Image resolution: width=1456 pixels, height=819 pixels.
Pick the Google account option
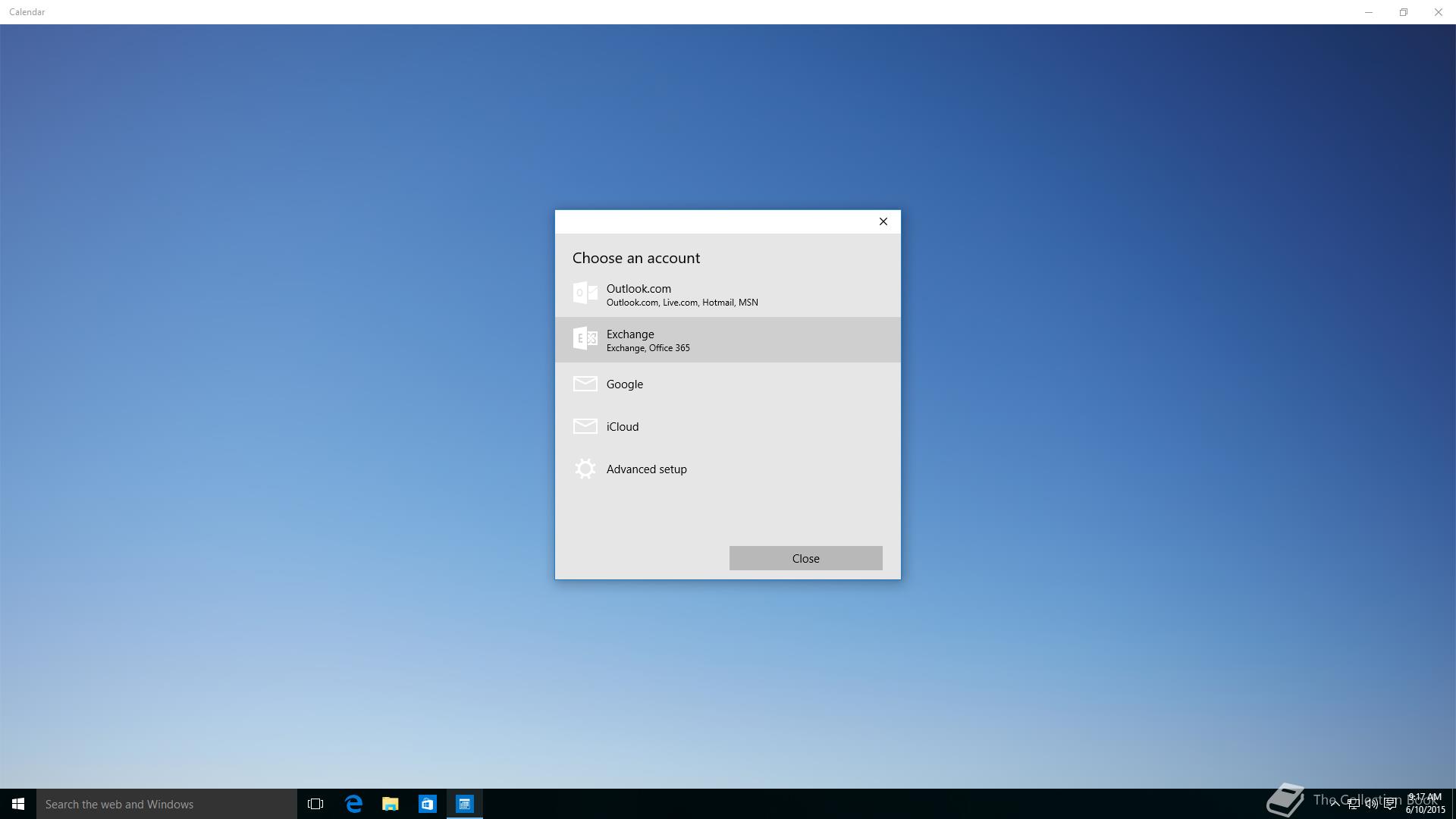pos(727,384)
